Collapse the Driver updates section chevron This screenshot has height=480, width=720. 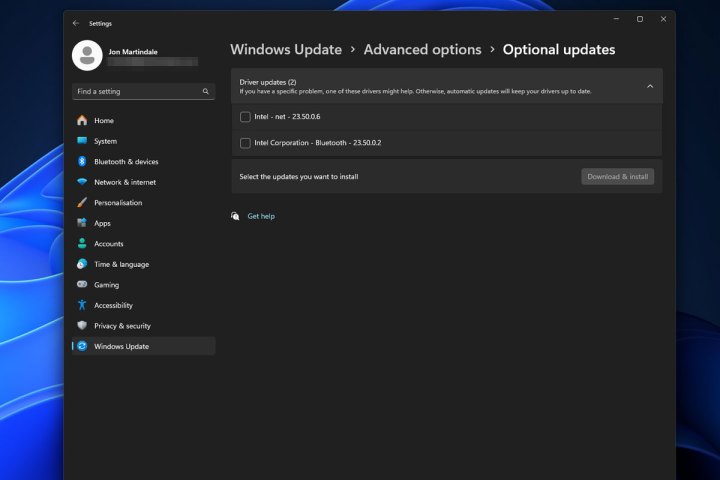650,86
